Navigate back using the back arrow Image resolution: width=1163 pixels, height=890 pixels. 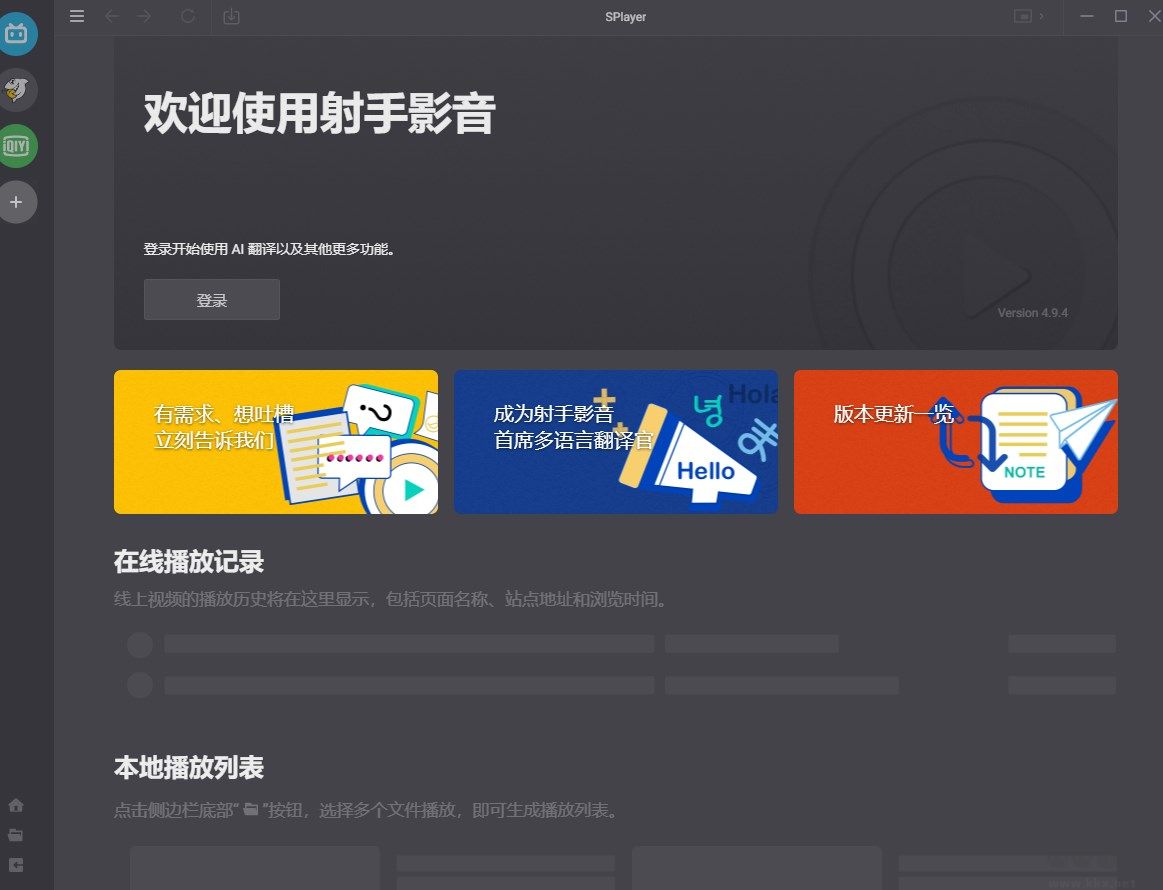tap(111, 16)
